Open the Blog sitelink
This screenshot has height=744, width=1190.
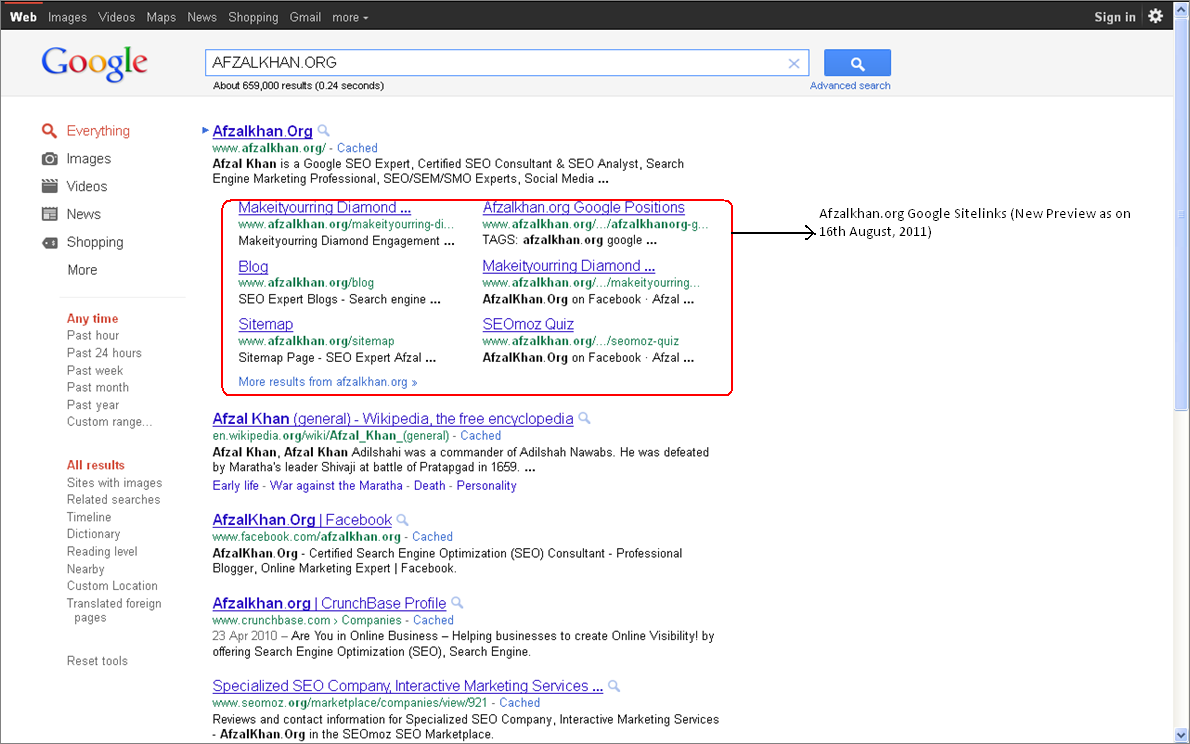(x=253, y=266)
